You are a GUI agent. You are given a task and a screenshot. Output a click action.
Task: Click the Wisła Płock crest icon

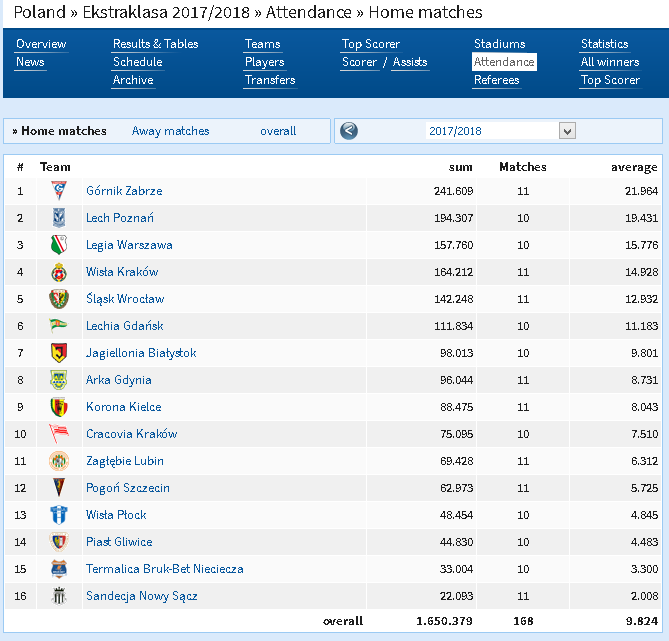59,515
